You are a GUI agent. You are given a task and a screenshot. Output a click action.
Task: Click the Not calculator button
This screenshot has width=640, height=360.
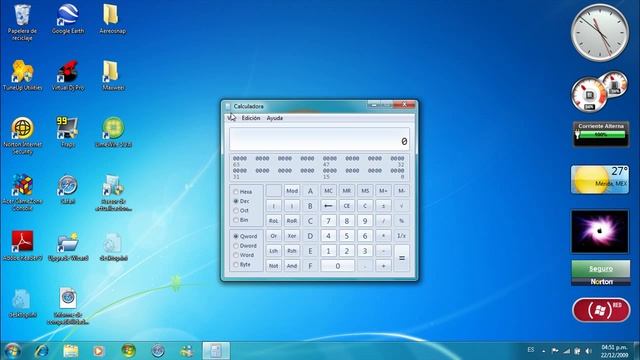pos(273,266)
